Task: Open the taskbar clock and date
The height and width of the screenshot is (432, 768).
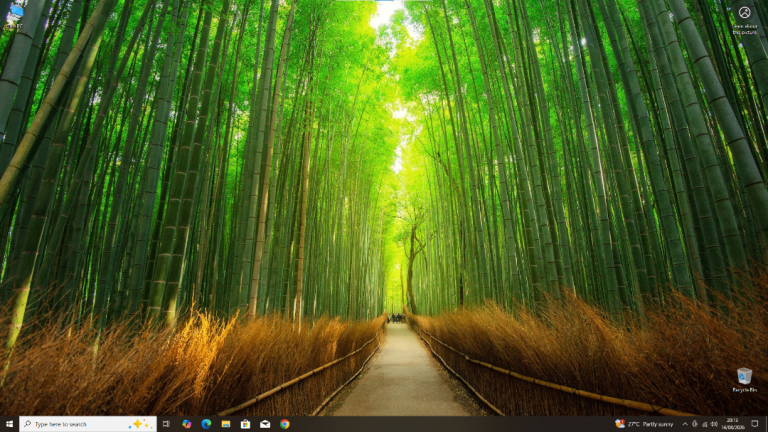Action: pos(733,424)
